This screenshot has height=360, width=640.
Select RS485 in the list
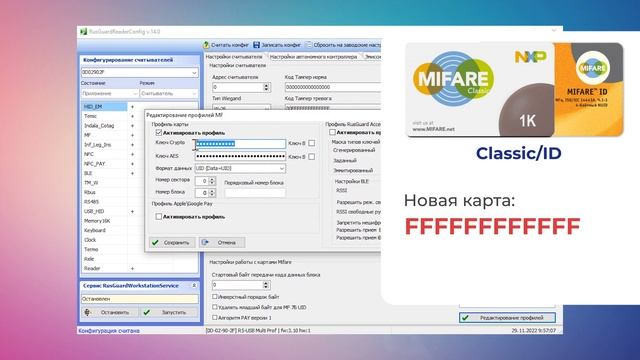(91, 202)
